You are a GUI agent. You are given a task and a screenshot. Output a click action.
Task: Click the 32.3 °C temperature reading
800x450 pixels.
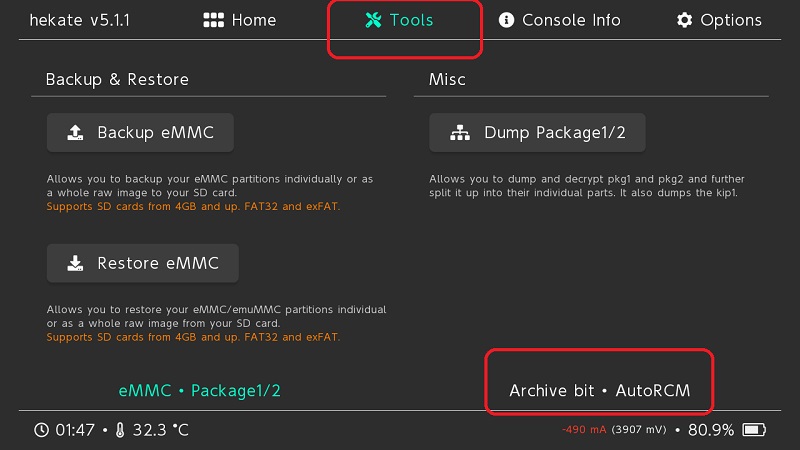[160, 430]
